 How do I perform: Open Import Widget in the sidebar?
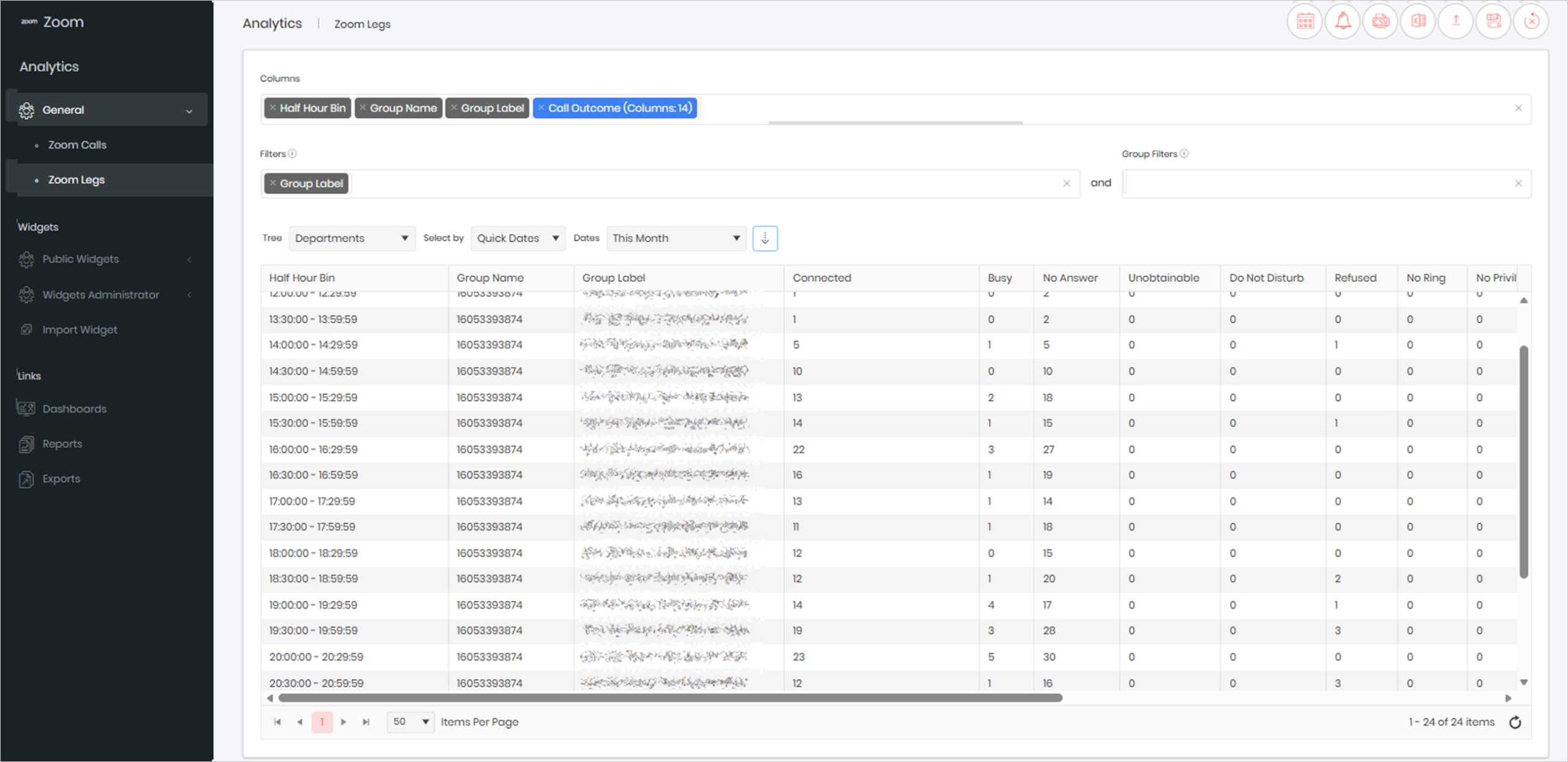[80, 330]
